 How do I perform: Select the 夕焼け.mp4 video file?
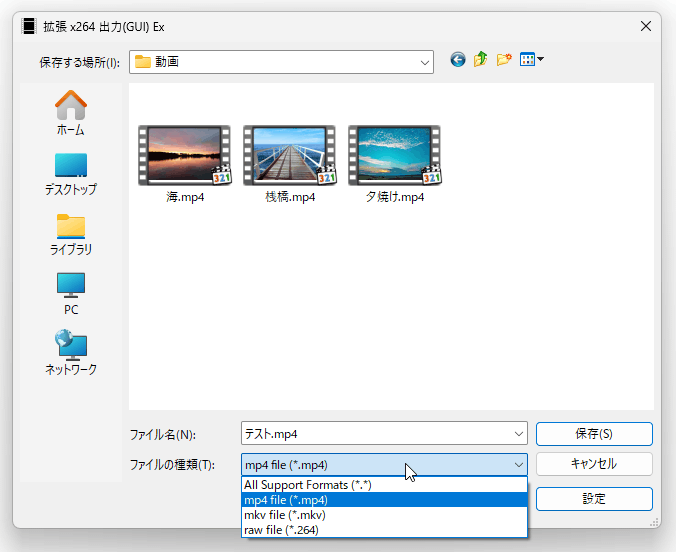[394, 164]
